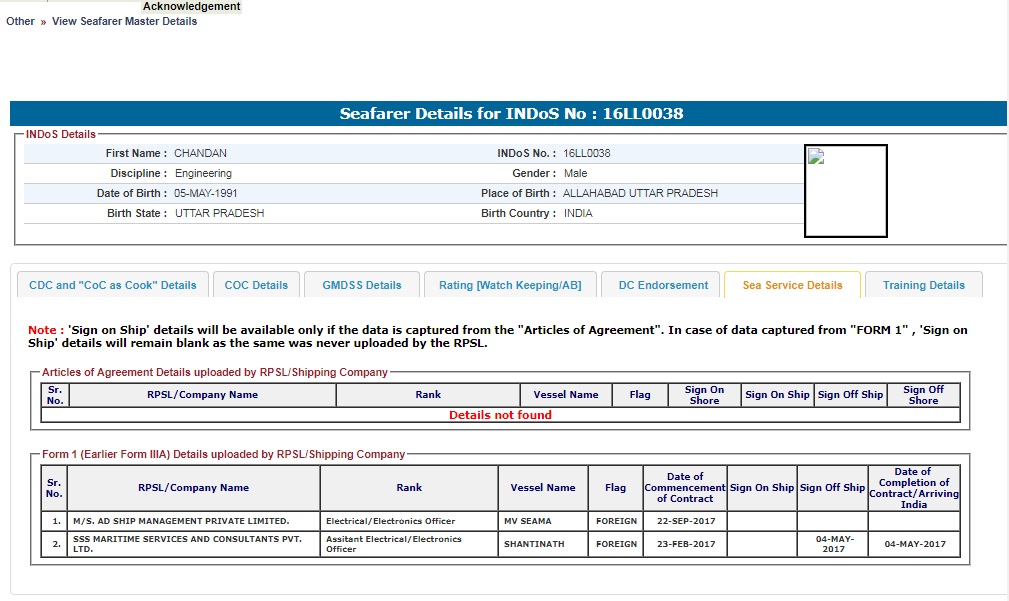Screen dimensions: 1009x601
Task: Click the broken image icon in photo box
Action: [x=816, y=157]
